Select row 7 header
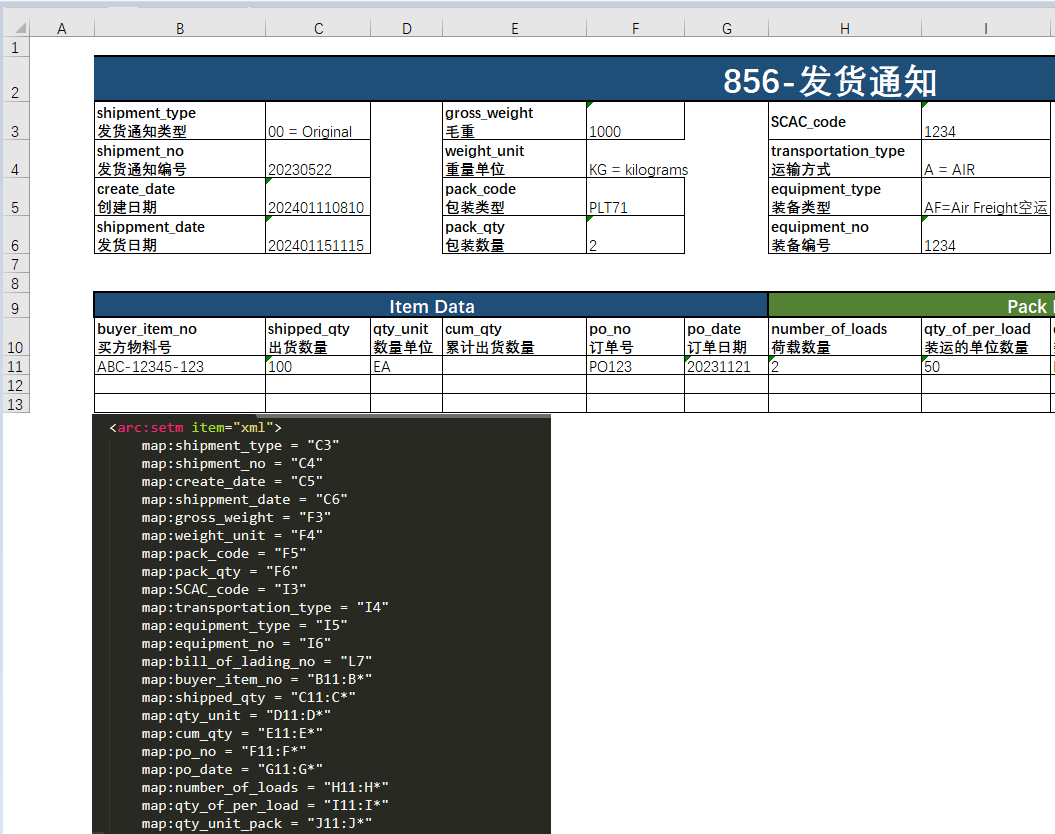 click(x=15, y=264)
